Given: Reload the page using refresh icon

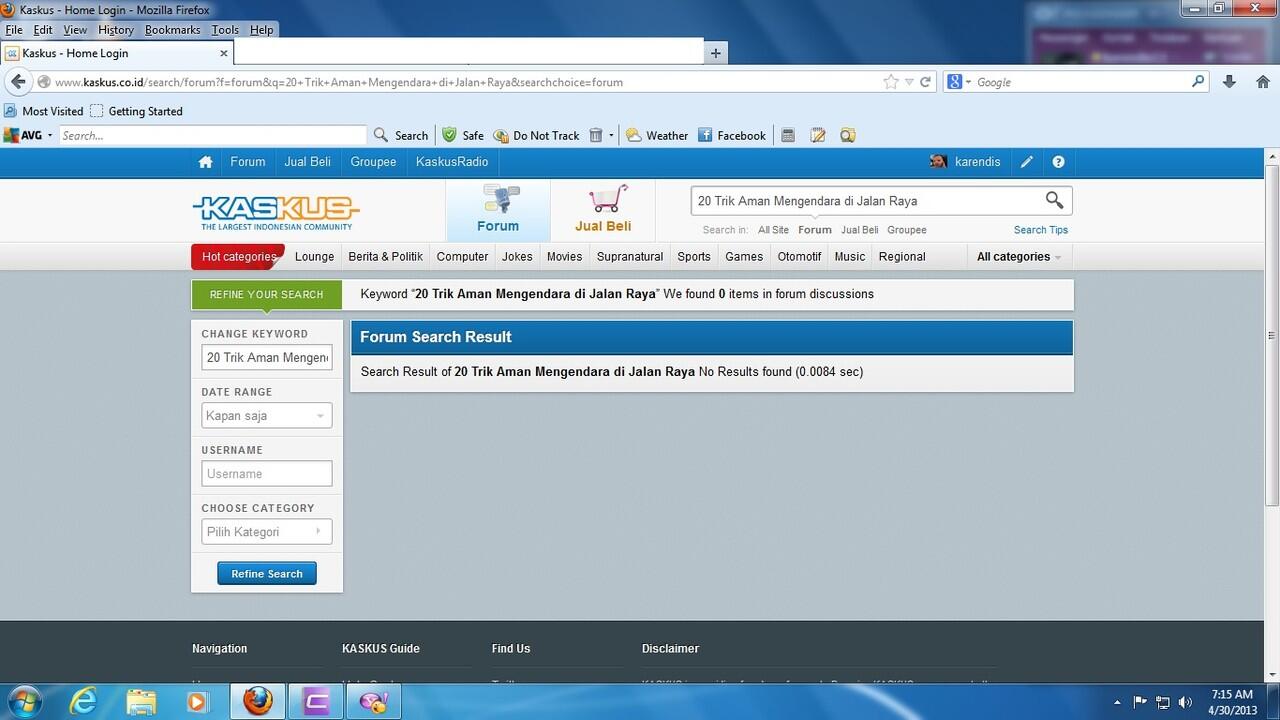Looking at the screenshot, I should tap(926, 82).
